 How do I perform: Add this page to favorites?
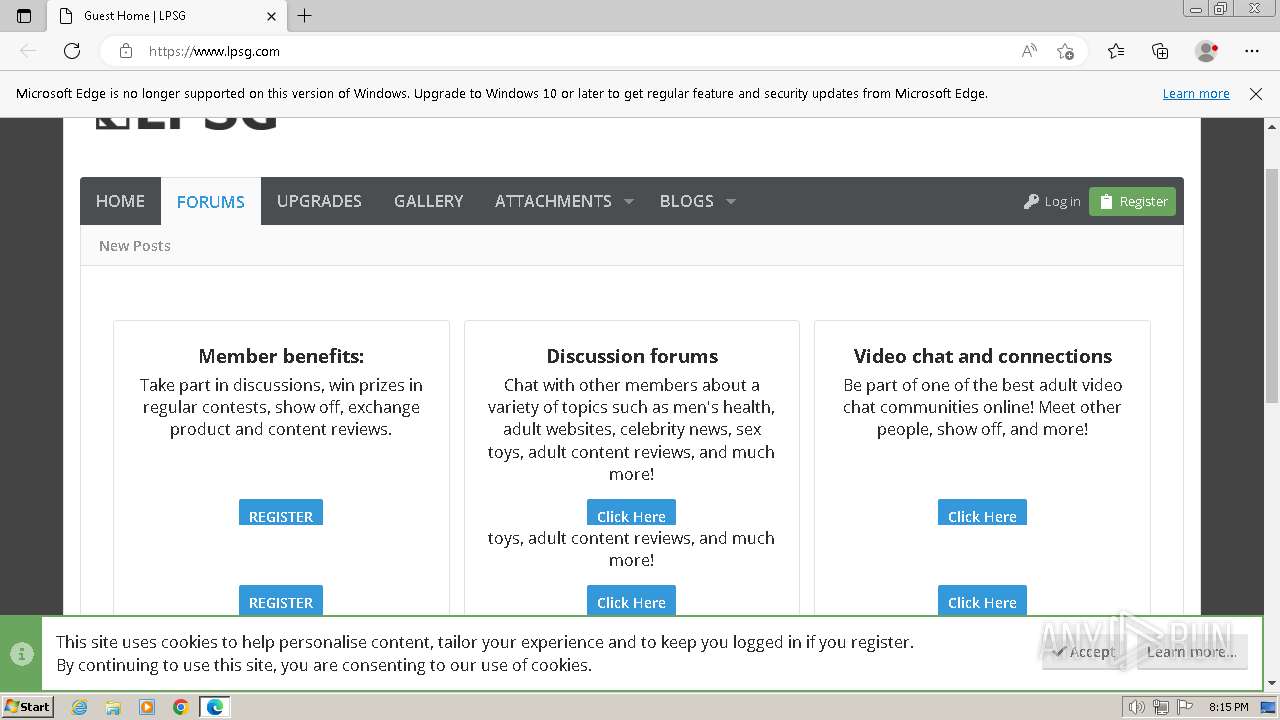tap(1066, 51)
